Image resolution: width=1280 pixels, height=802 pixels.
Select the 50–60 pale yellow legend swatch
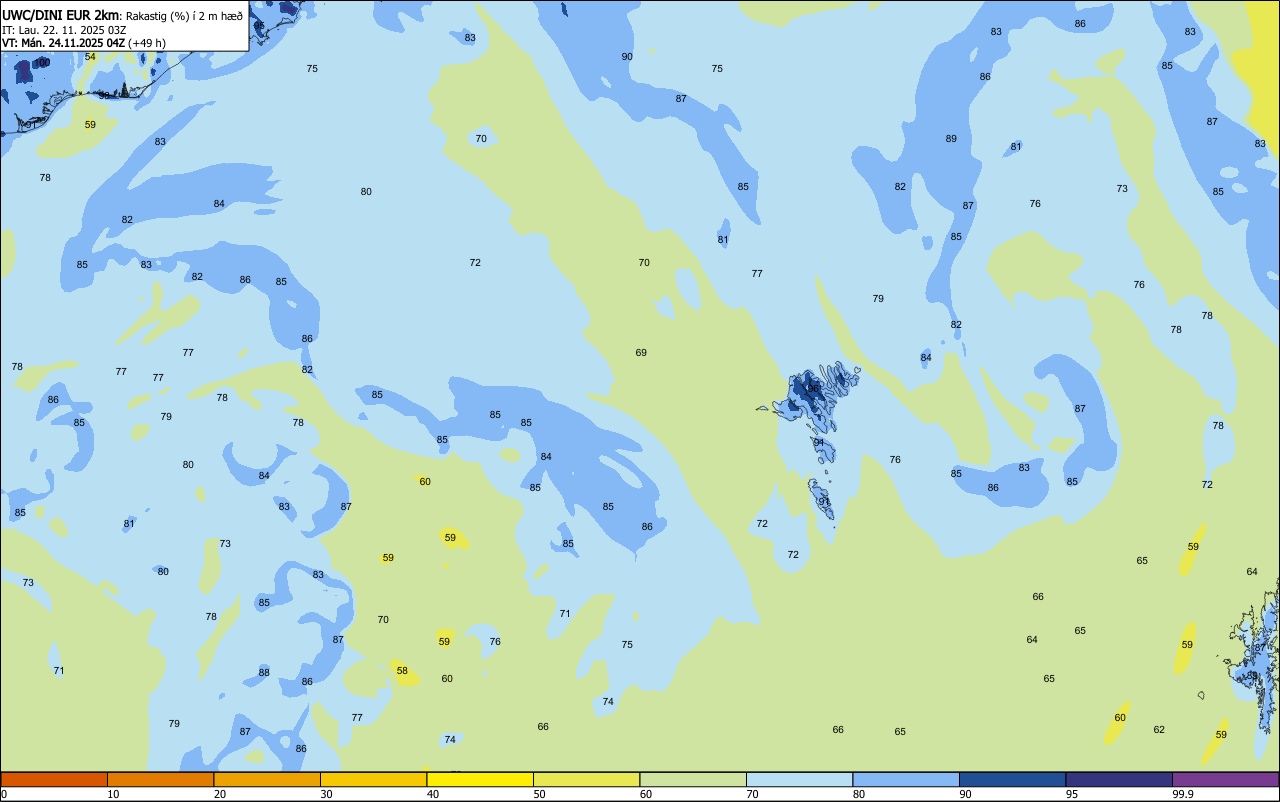point(586,779)
